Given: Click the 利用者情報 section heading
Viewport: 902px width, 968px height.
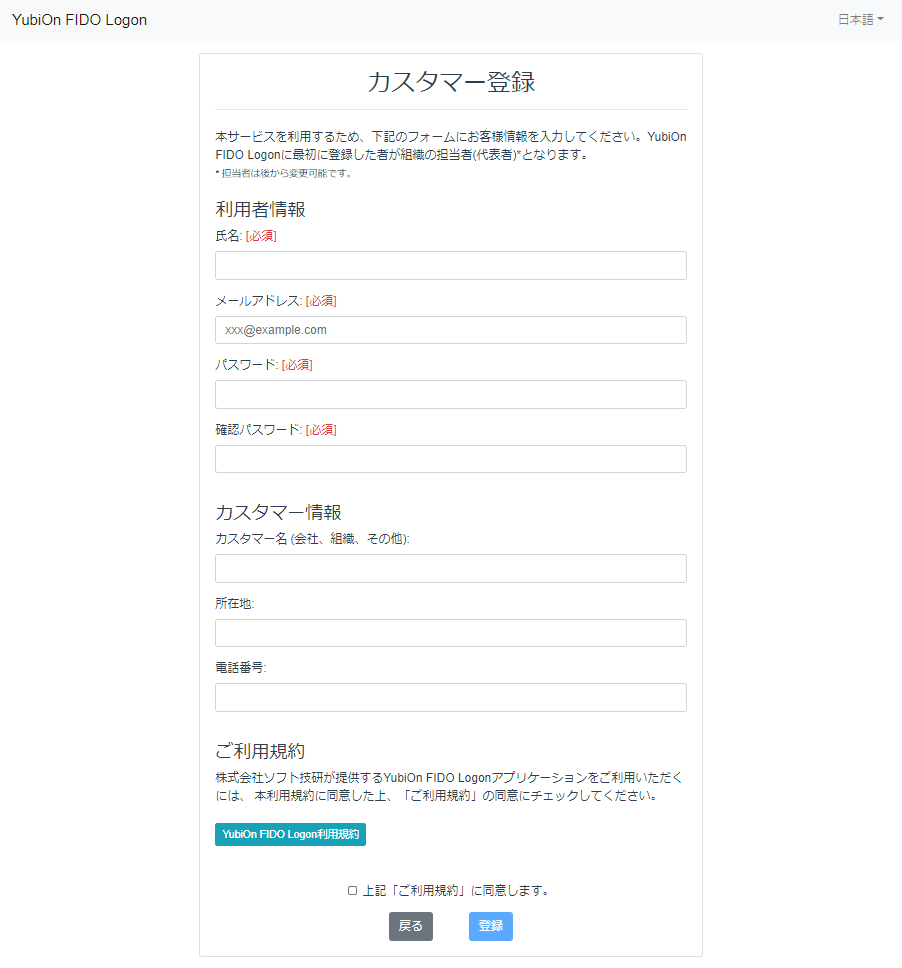Looking at the screenshot, I should tap(261, 209).
